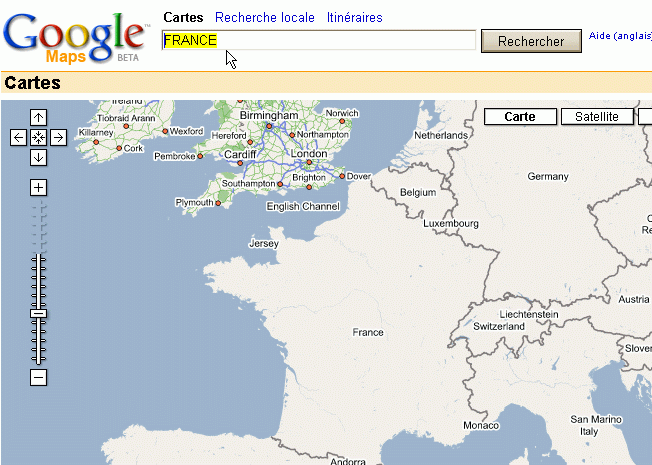
Task: Click the Plymouth city marker
Action: click(x=218, y=203)
